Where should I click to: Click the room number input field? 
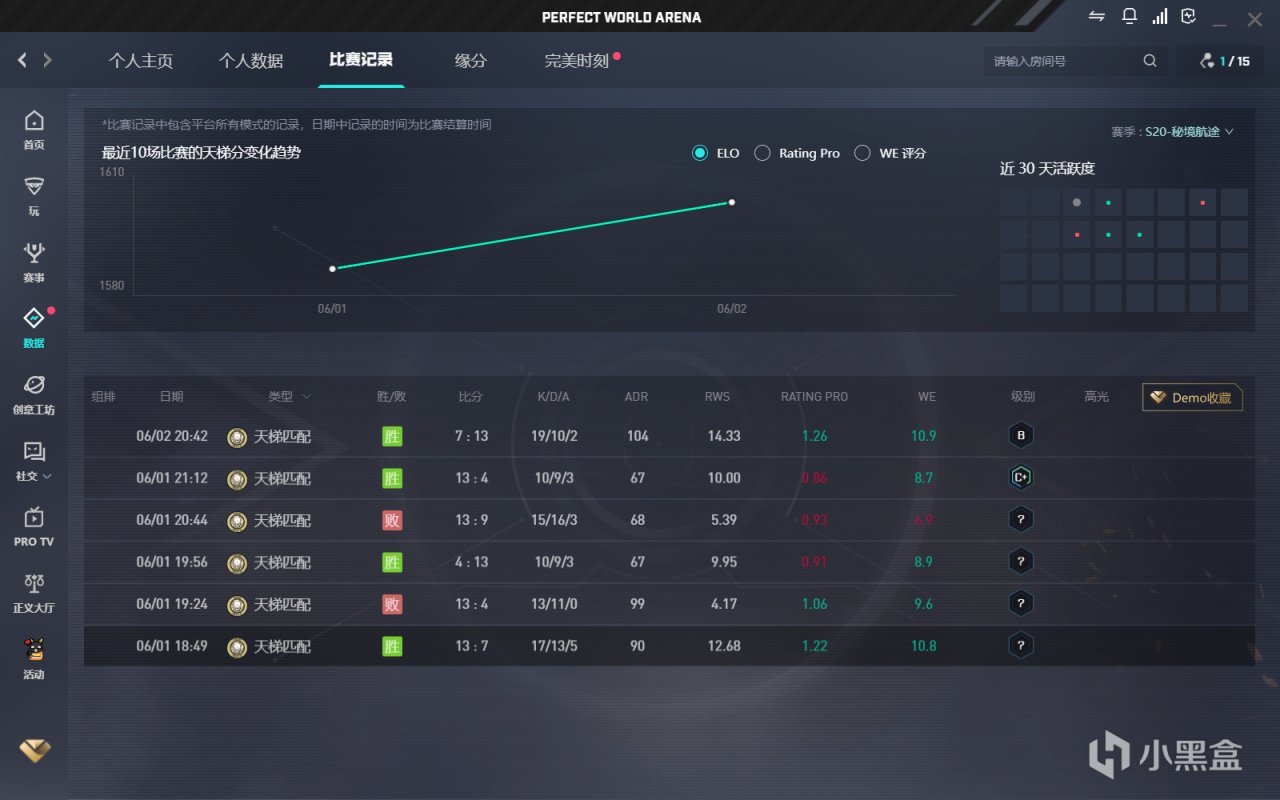[x=1062, y=61]
